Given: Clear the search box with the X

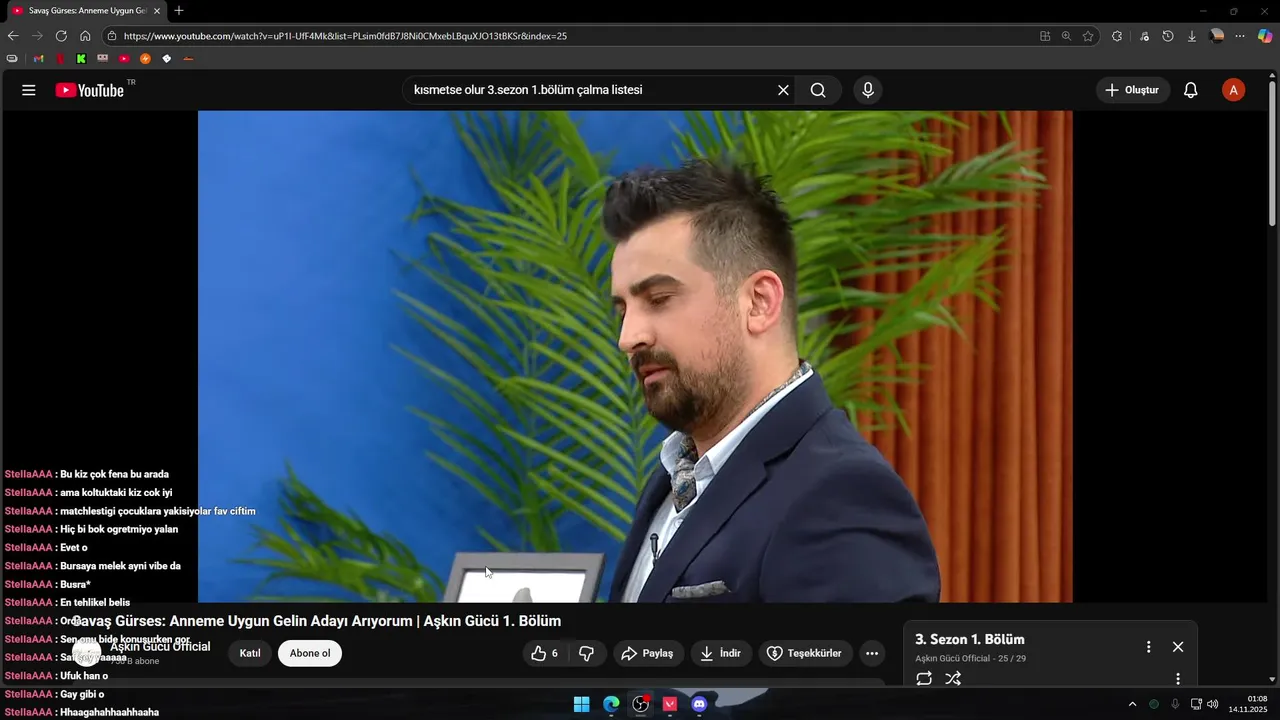Looking at the screenshot, I should tap(783, 90).
